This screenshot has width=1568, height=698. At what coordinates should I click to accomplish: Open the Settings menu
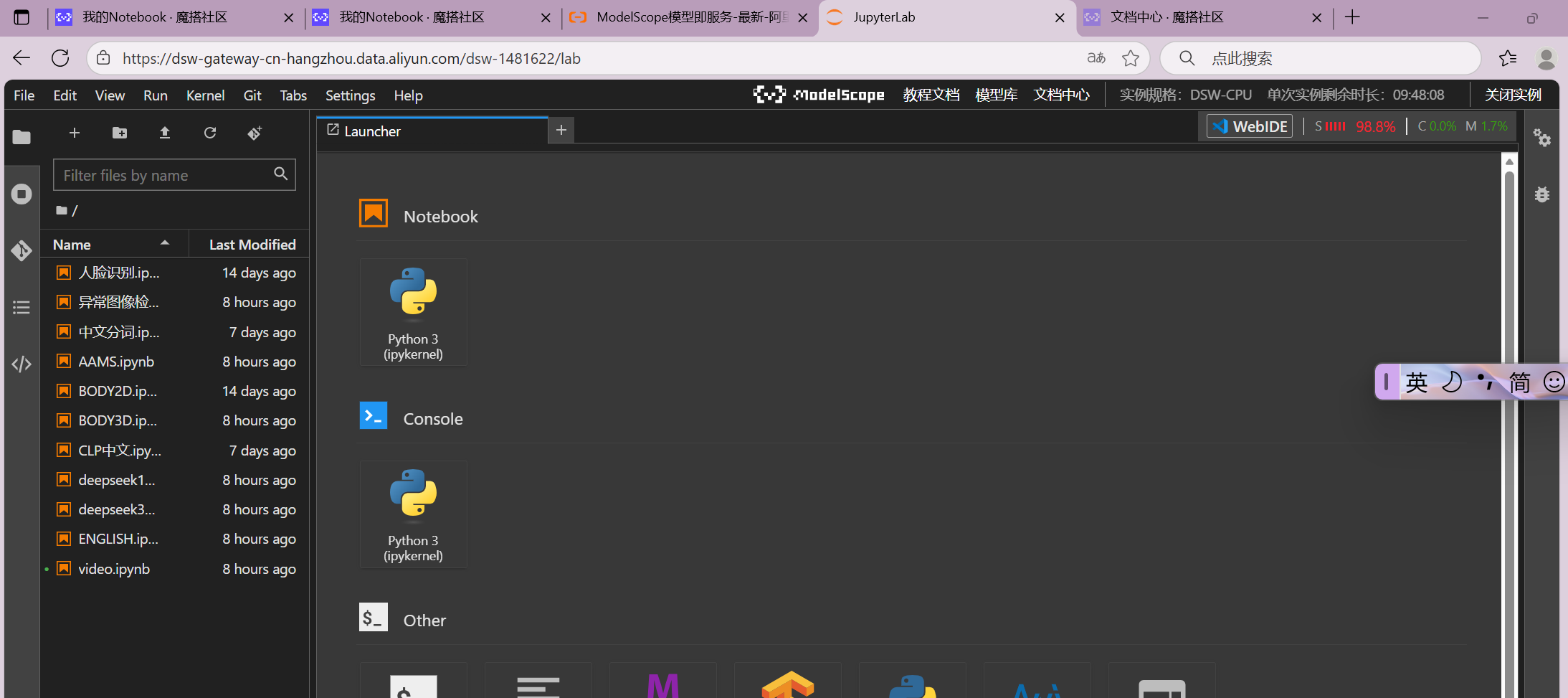point(351,95)
